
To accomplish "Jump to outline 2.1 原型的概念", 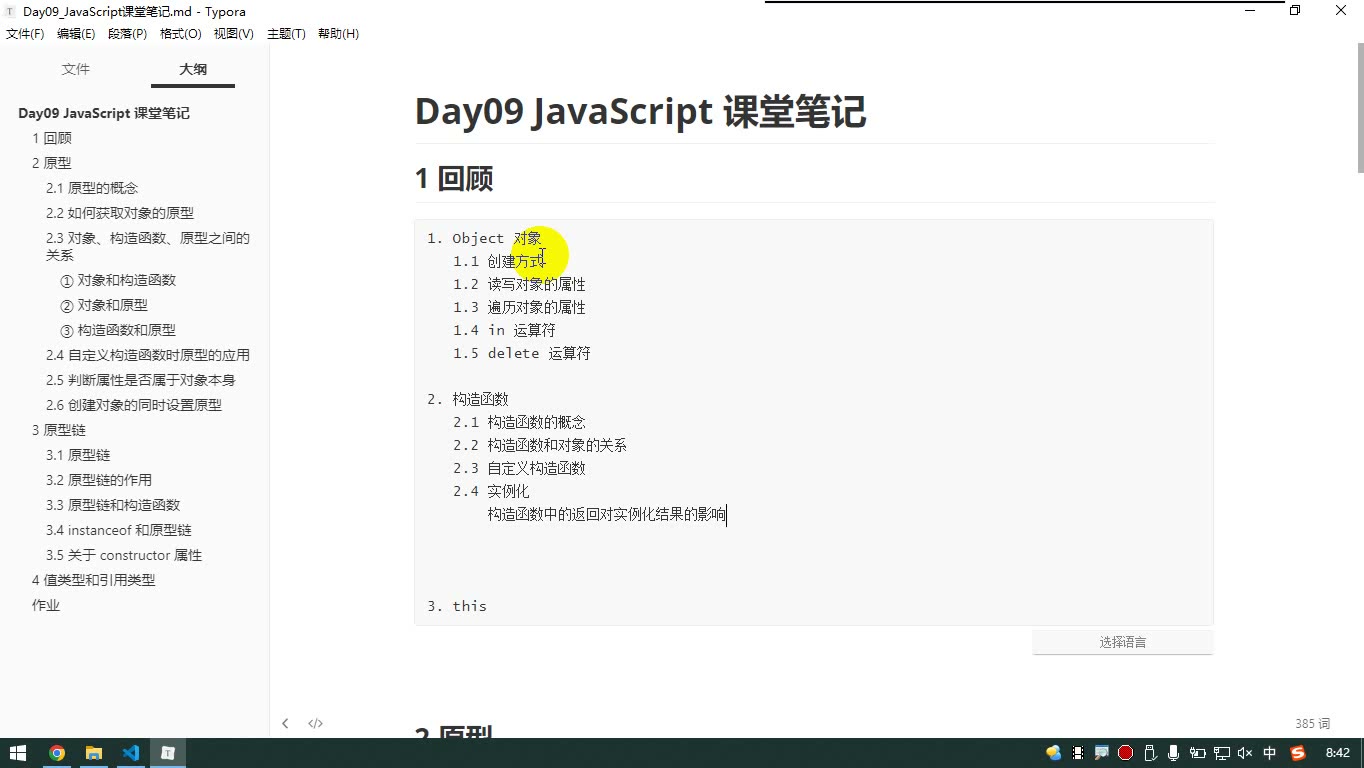I will 92,188.
